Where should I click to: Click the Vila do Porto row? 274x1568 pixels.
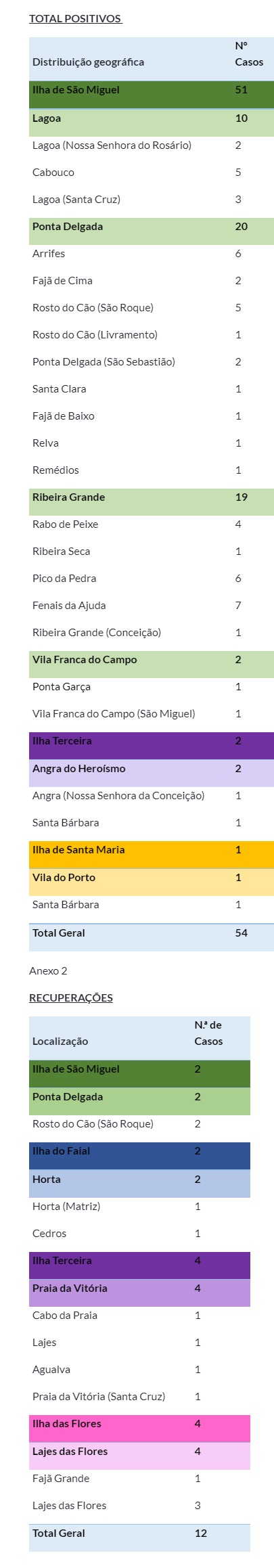pos(152,882)
